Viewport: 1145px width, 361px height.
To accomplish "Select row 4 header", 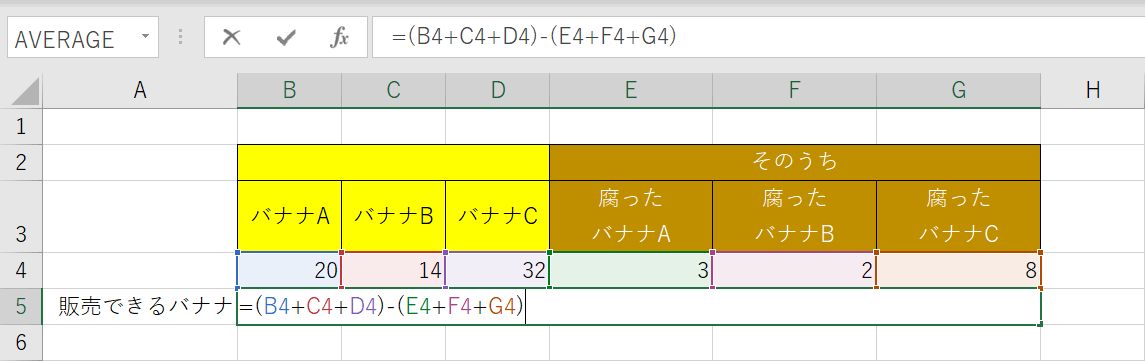I will (x=21, y=270).
